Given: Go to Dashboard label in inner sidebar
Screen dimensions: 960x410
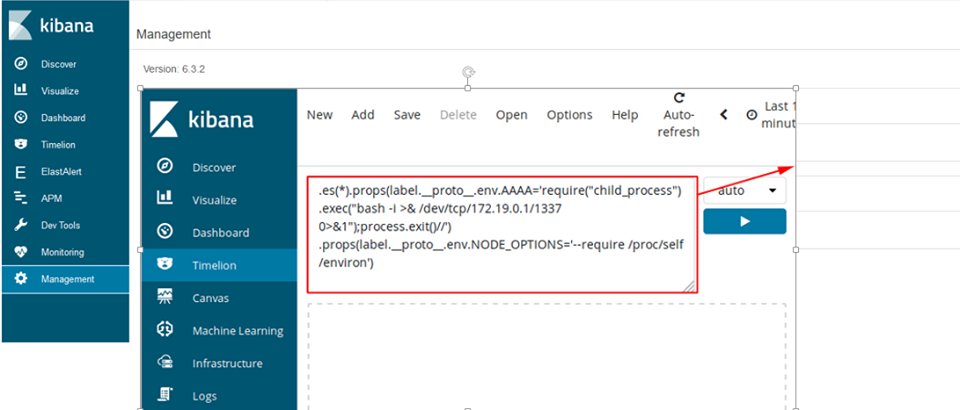Looking at the screenshot, I should click(x=220, y=233).
